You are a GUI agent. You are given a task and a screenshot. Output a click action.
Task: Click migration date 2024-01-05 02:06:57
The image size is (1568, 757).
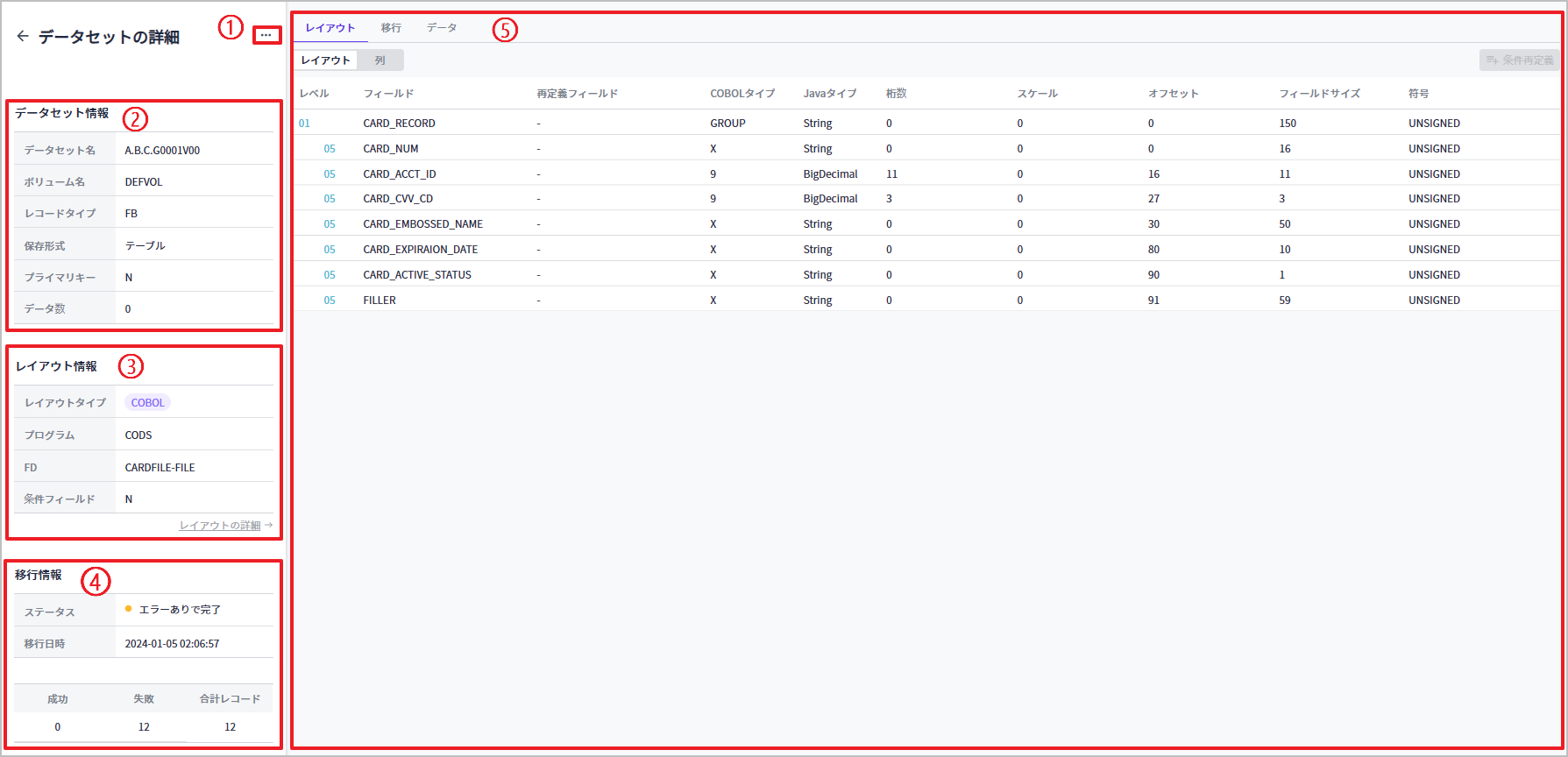(x=172, y=644)
